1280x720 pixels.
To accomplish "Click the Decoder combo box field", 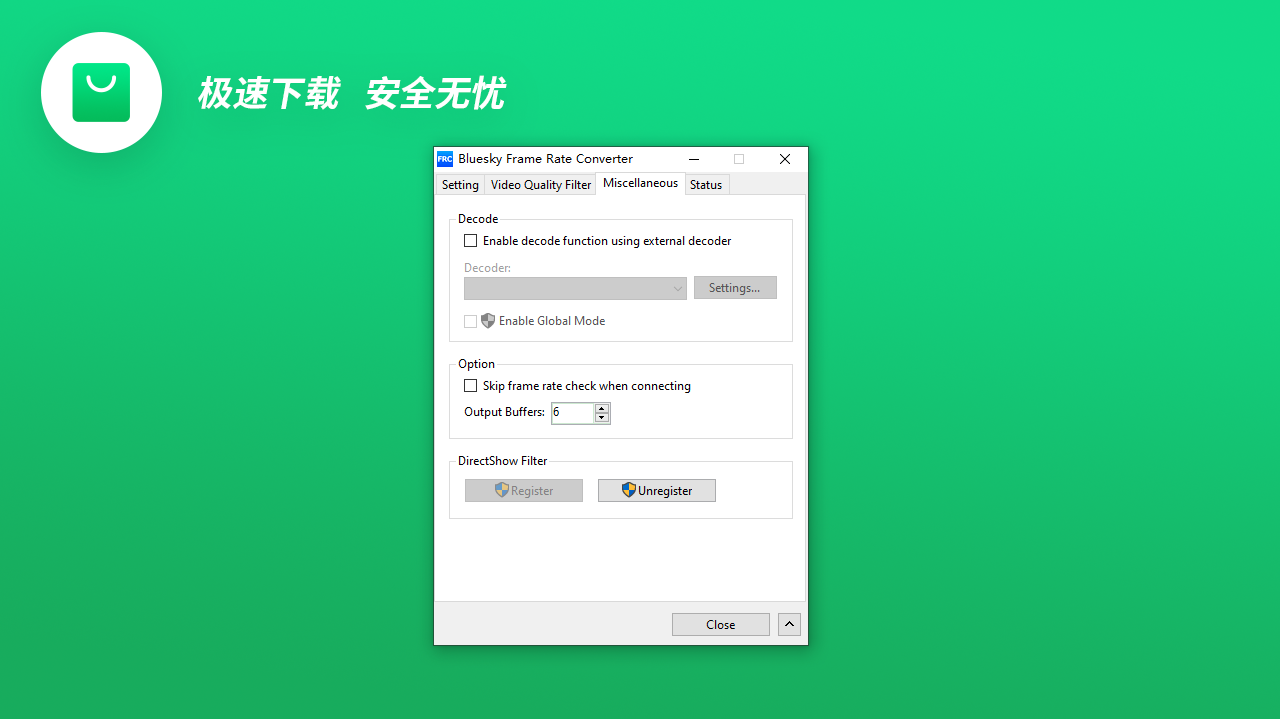I will pyautogui.click(x=570, y=287).
